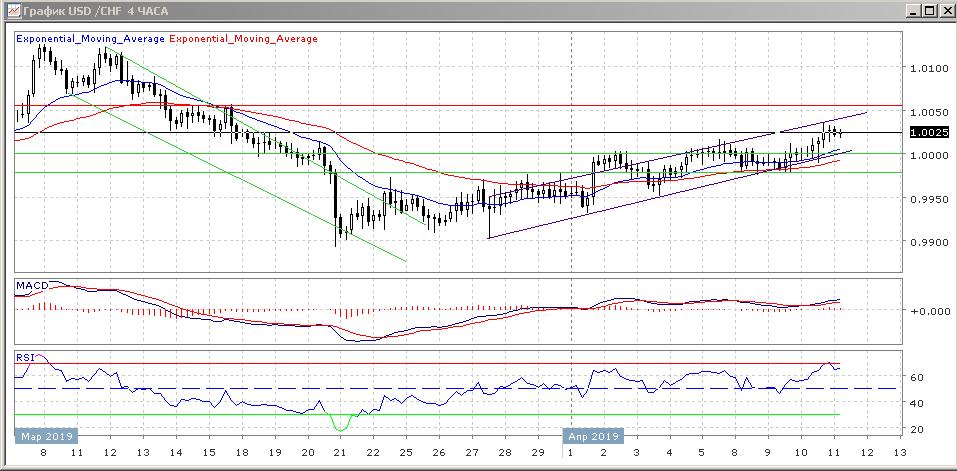Click the RSI panel label
The width and height of the screenshot is (957, 471).
tap(25, 358)
